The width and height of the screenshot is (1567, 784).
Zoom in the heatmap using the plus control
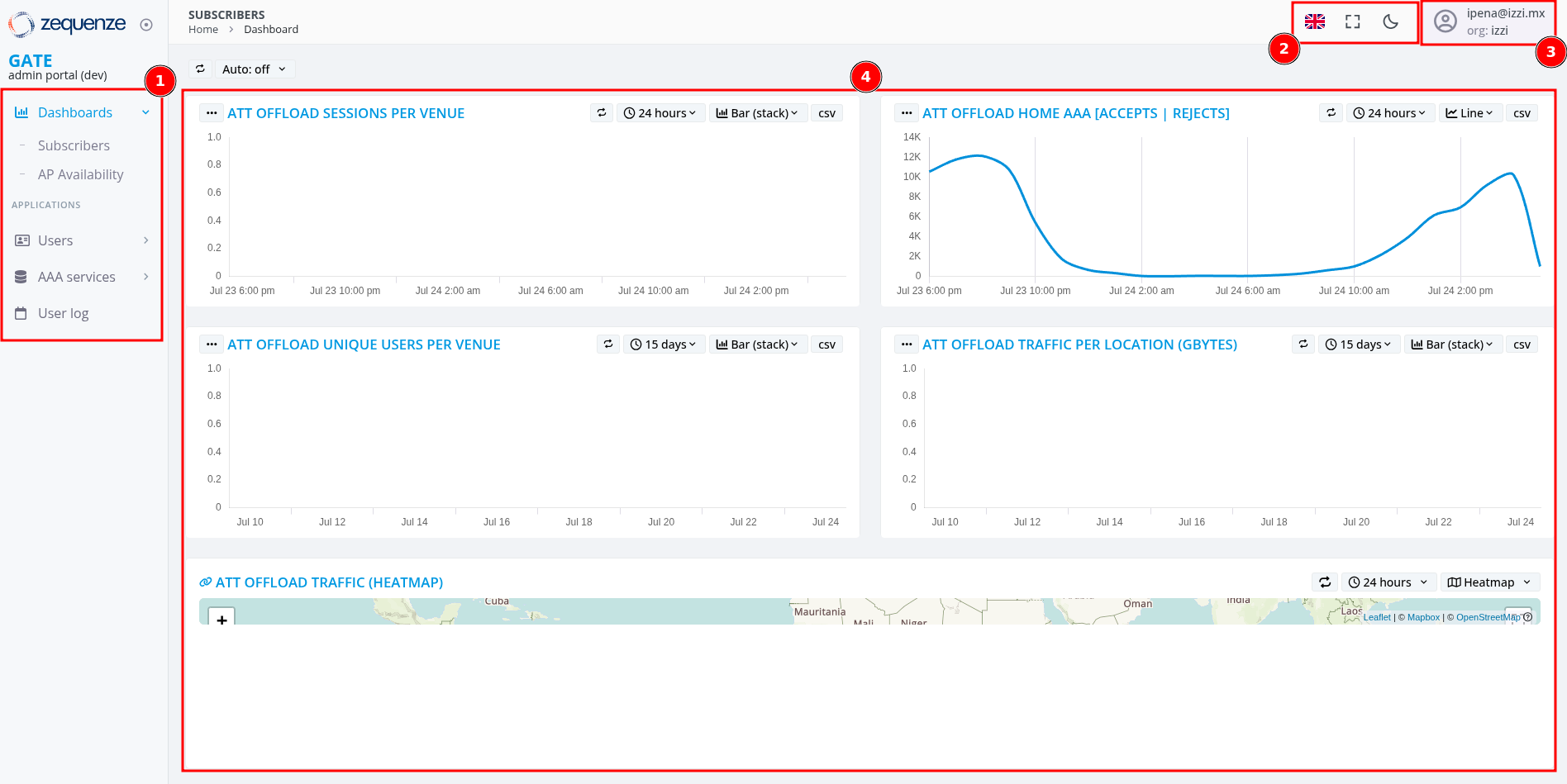click(x=221, y=619)
